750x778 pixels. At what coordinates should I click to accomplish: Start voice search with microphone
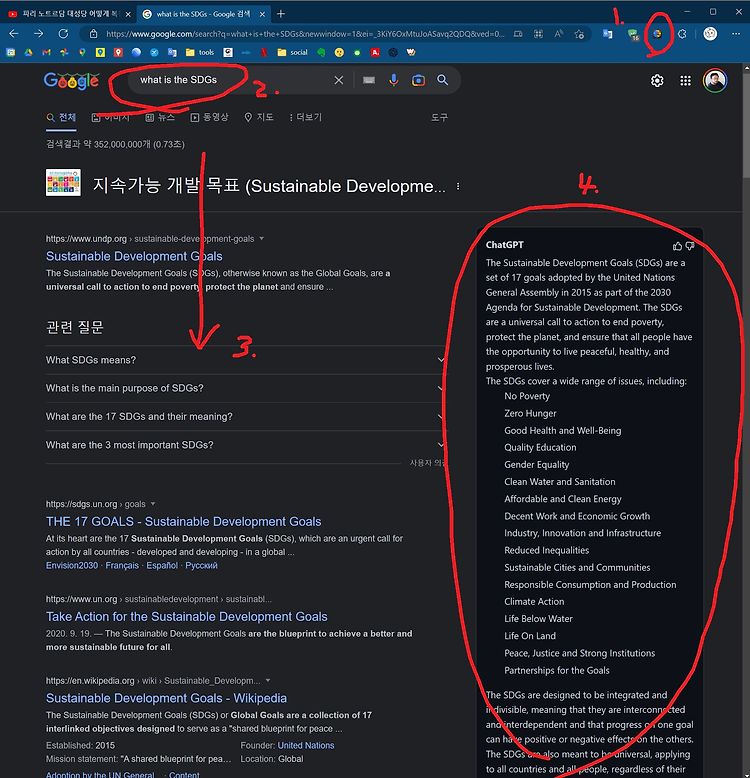tap(393, 80)
